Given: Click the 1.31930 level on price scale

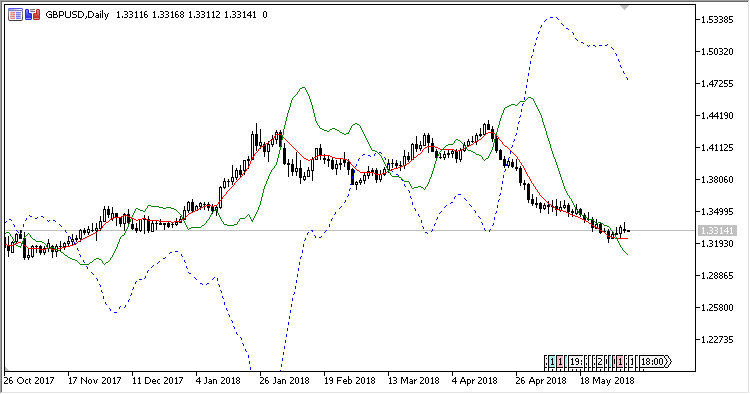Looking at the screenshot, I should click(x=717, y=244).
